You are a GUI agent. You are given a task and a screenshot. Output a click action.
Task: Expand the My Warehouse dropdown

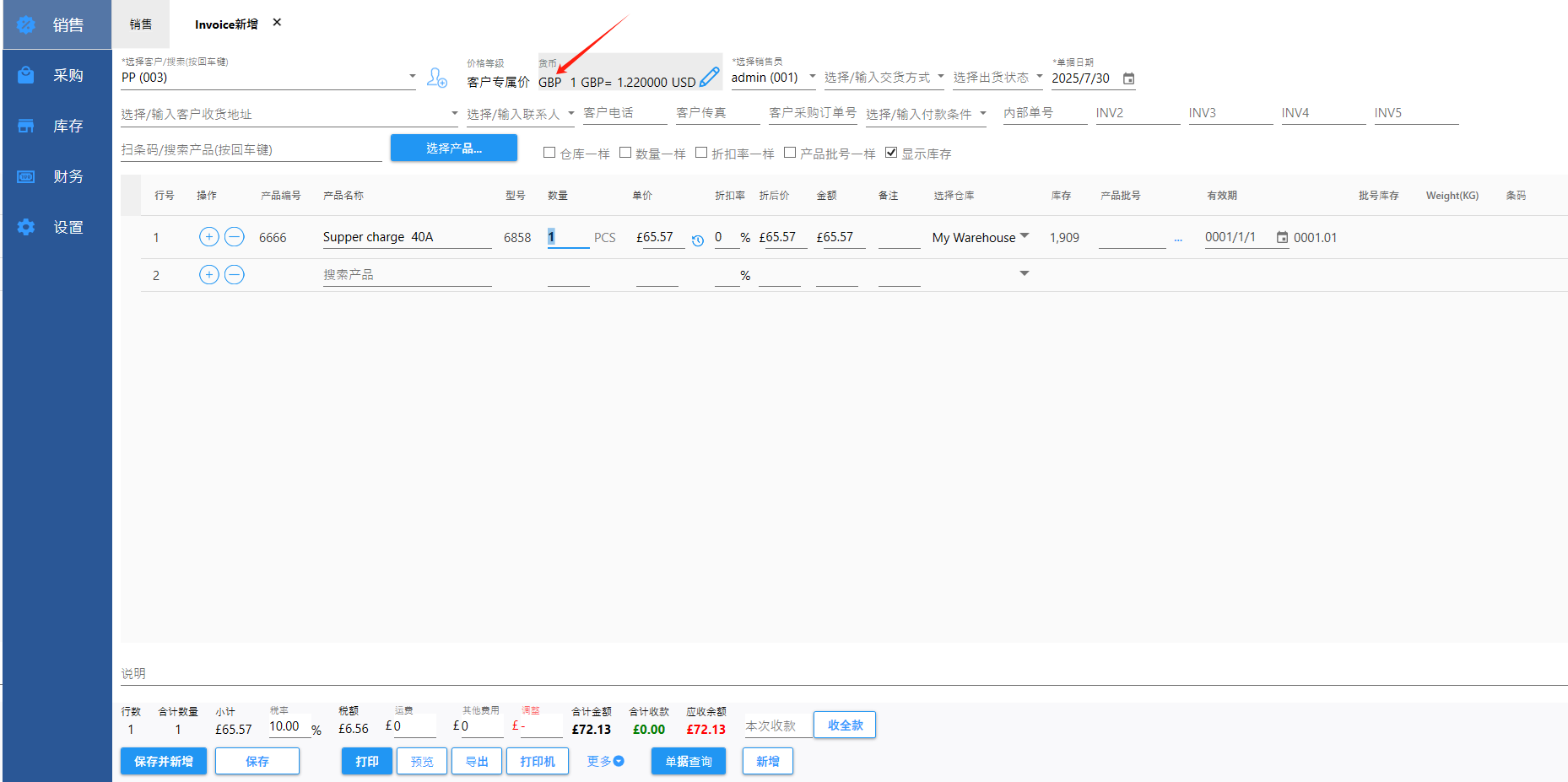pos(1025,236)
